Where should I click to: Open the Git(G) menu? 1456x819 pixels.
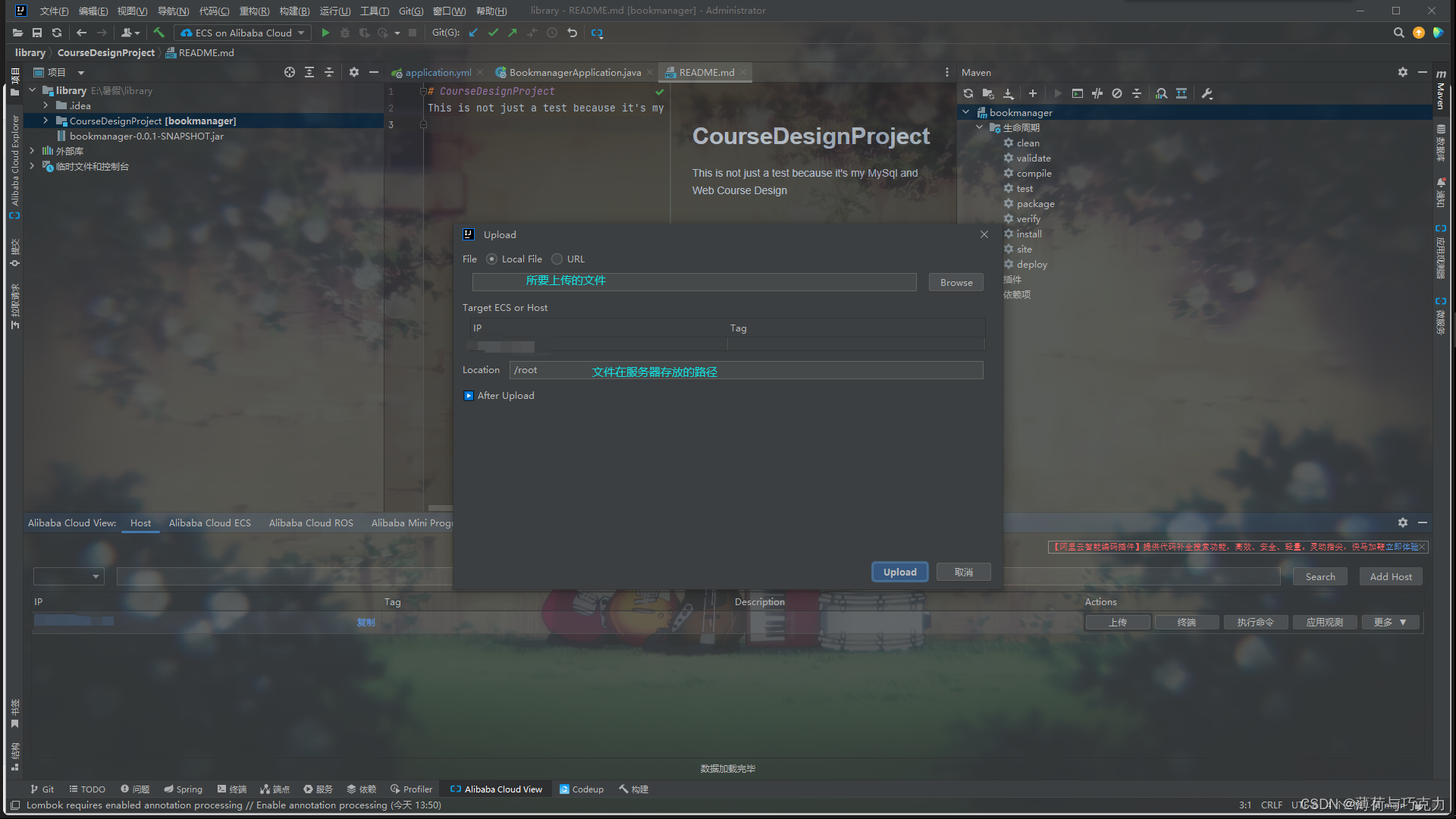coord(411,11)
